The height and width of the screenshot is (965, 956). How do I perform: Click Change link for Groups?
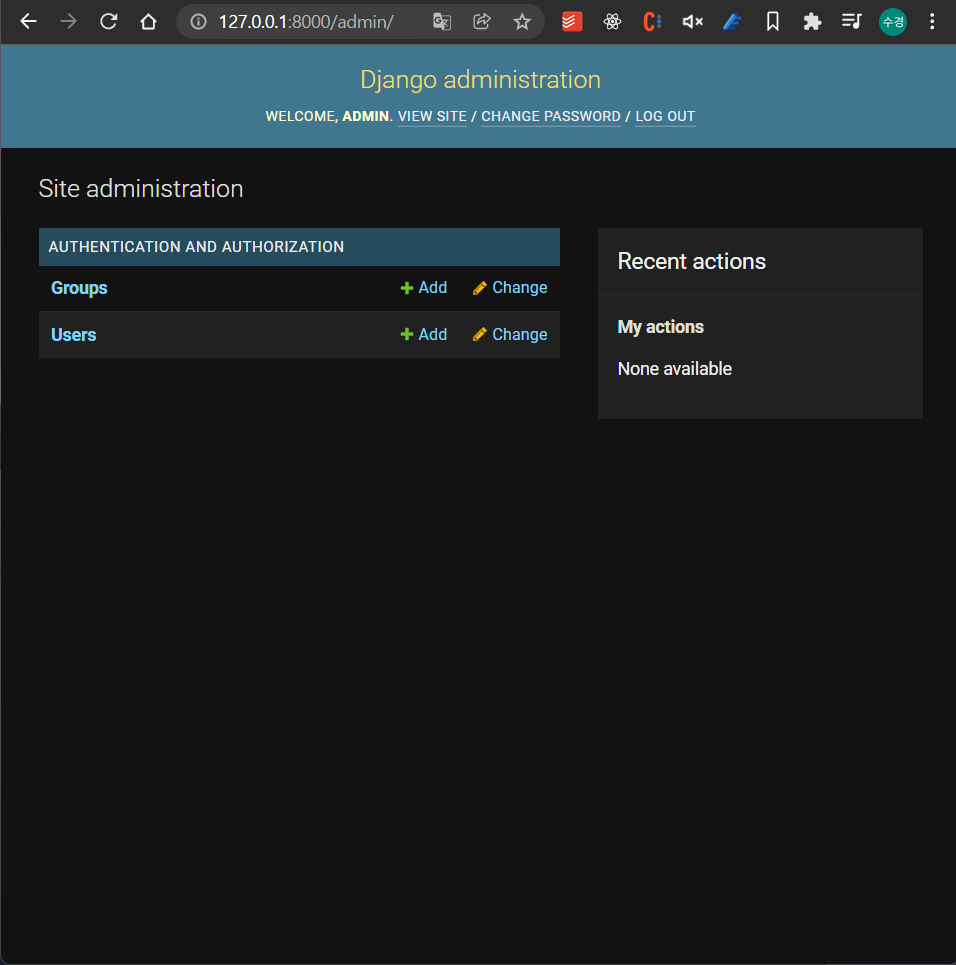tap(510, 287)
